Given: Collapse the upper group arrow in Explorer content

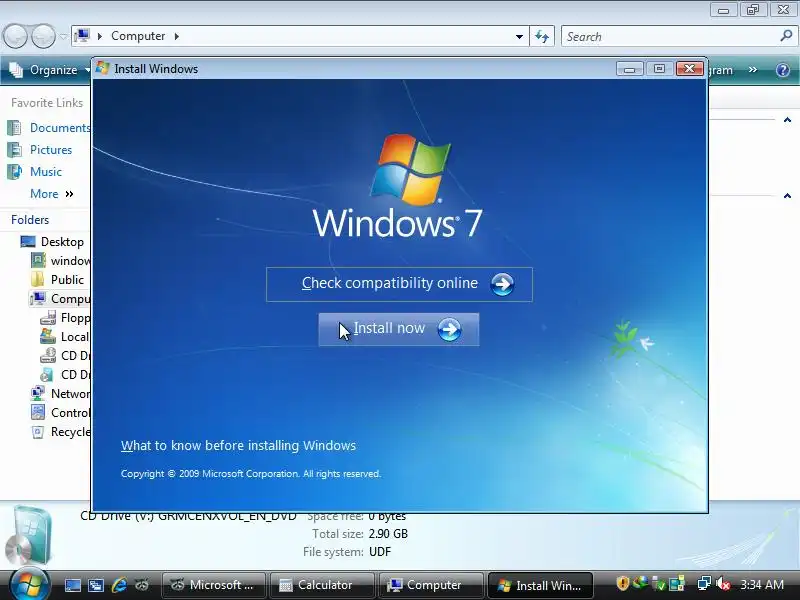Looking at the screenshot, I should point(787,120).
